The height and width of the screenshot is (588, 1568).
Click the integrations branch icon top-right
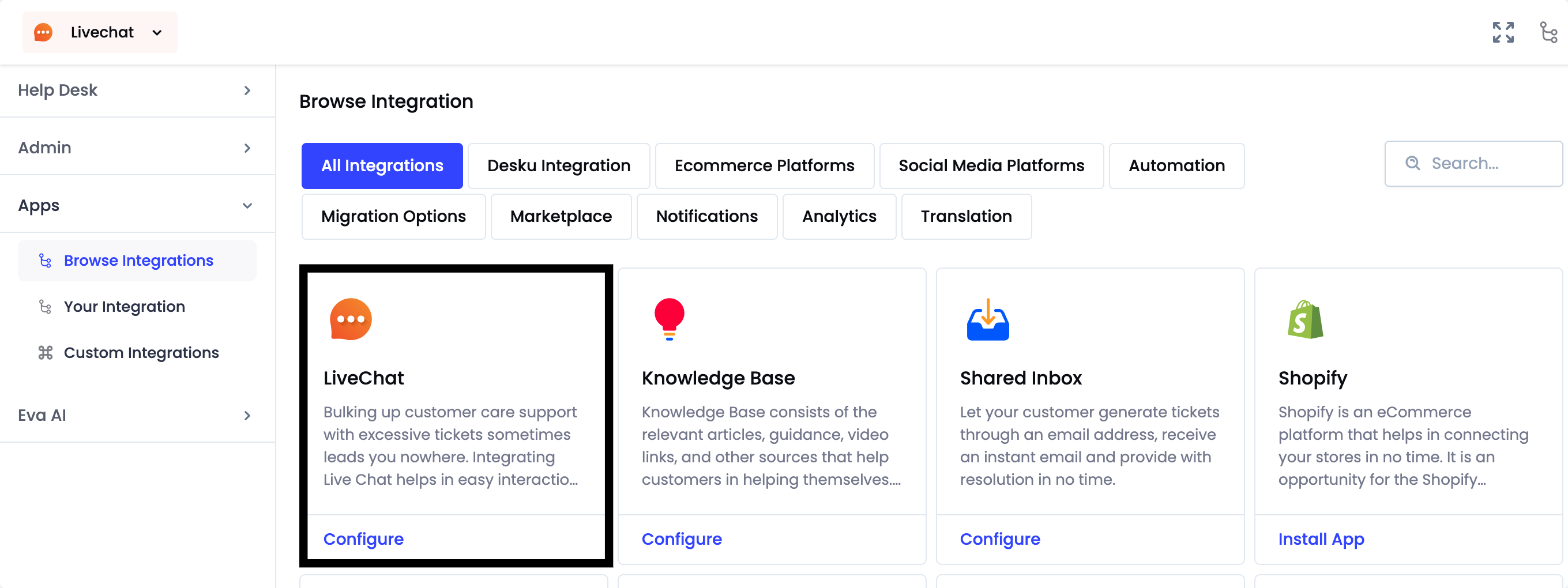click(x=1548, y=32)
